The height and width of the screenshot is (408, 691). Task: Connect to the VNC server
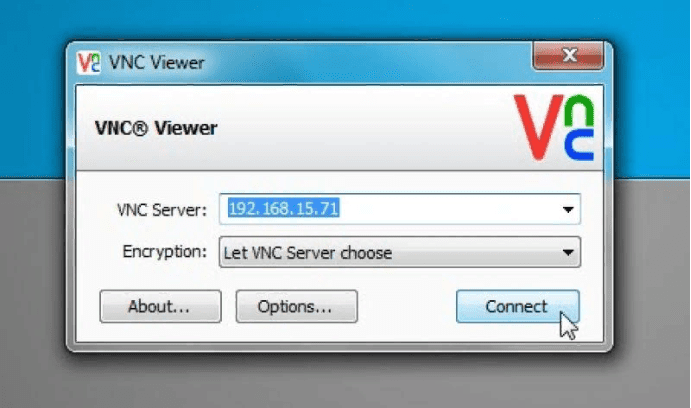(518, 306)
